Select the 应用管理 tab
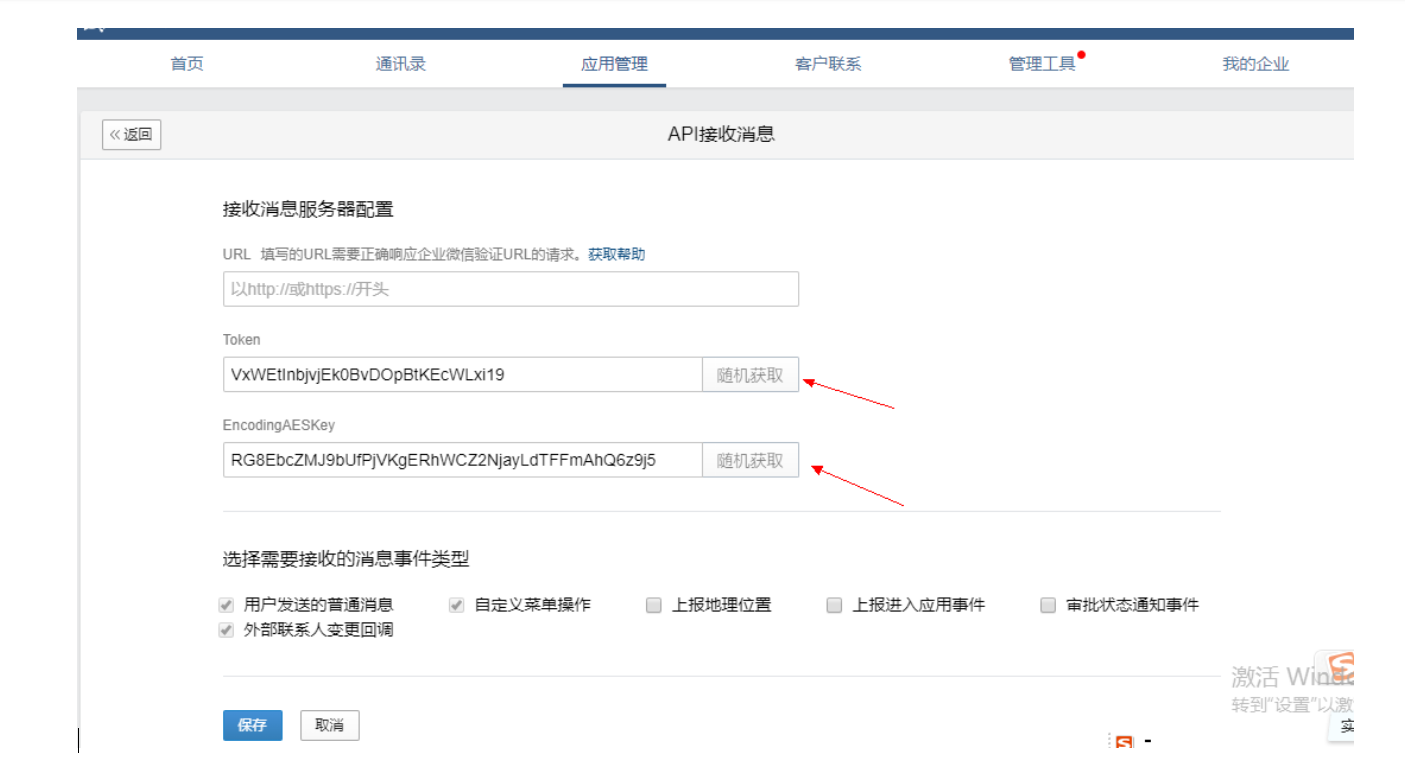 coord(614,64)
